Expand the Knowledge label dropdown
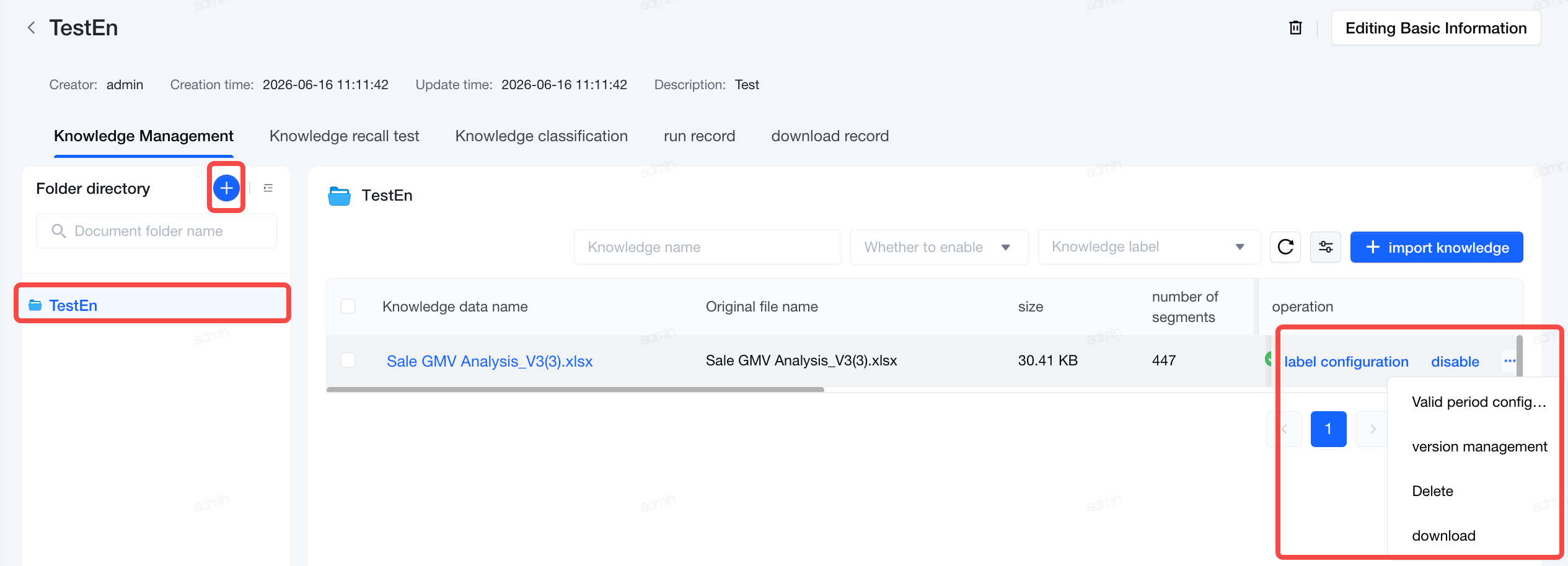 coord(1149,247)
